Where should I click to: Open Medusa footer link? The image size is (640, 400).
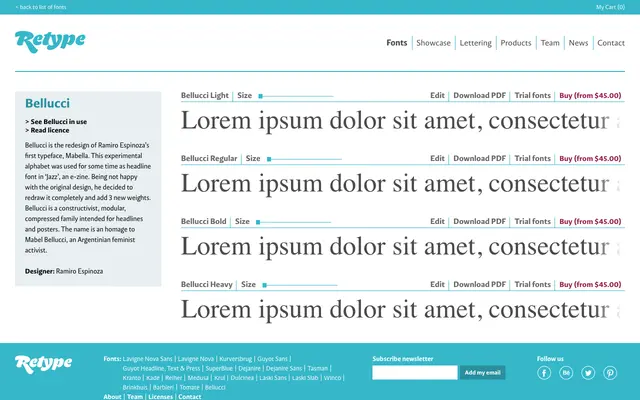click(198, 378)
